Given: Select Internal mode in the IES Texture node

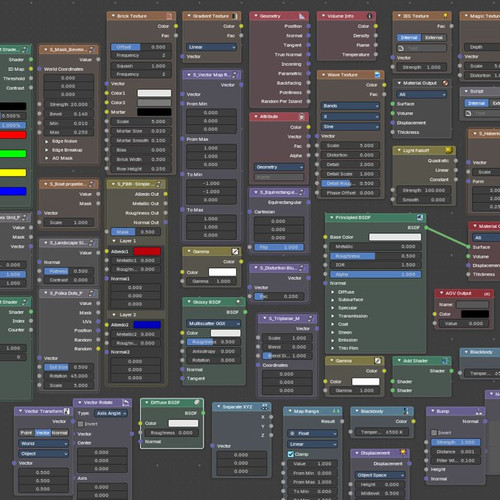Looking at the screenshot, I should [409, 37].
